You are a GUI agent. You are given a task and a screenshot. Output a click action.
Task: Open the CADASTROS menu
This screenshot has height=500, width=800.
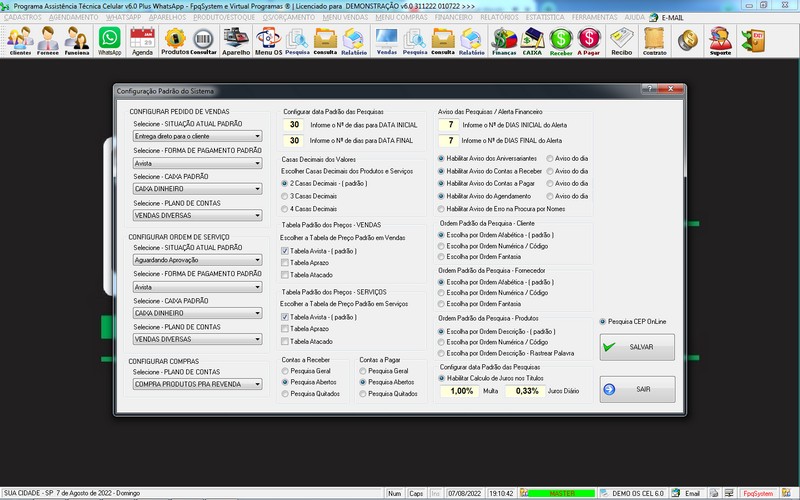coord(22,17)
